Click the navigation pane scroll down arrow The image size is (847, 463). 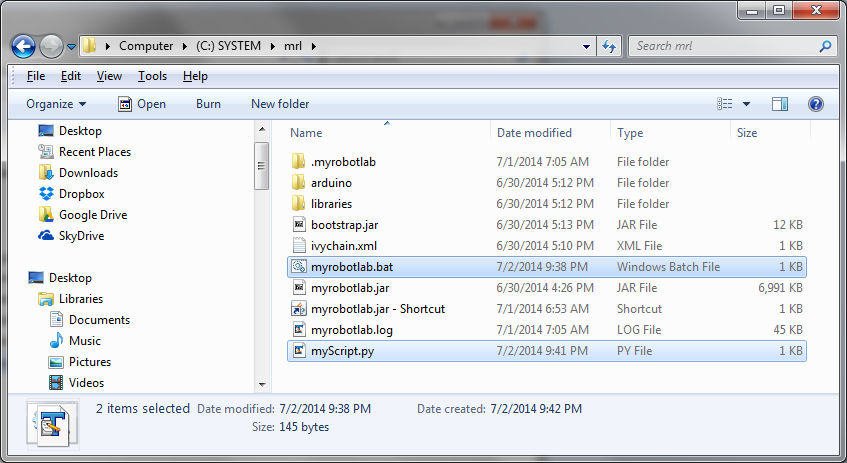tap(262, 385)
